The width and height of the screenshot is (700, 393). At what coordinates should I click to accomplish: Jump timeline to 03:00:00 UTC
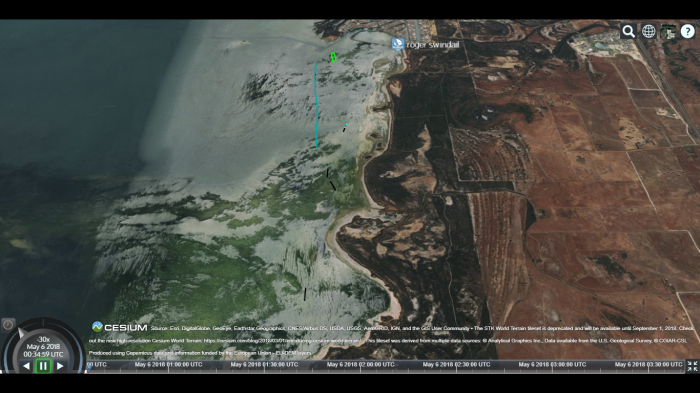coord(552,364)
